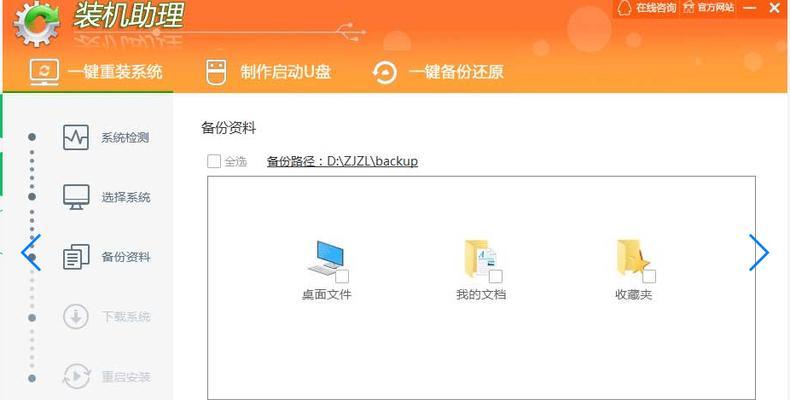
Task: Click the home icon beside 官方网站
Action: tap(689, 8)
